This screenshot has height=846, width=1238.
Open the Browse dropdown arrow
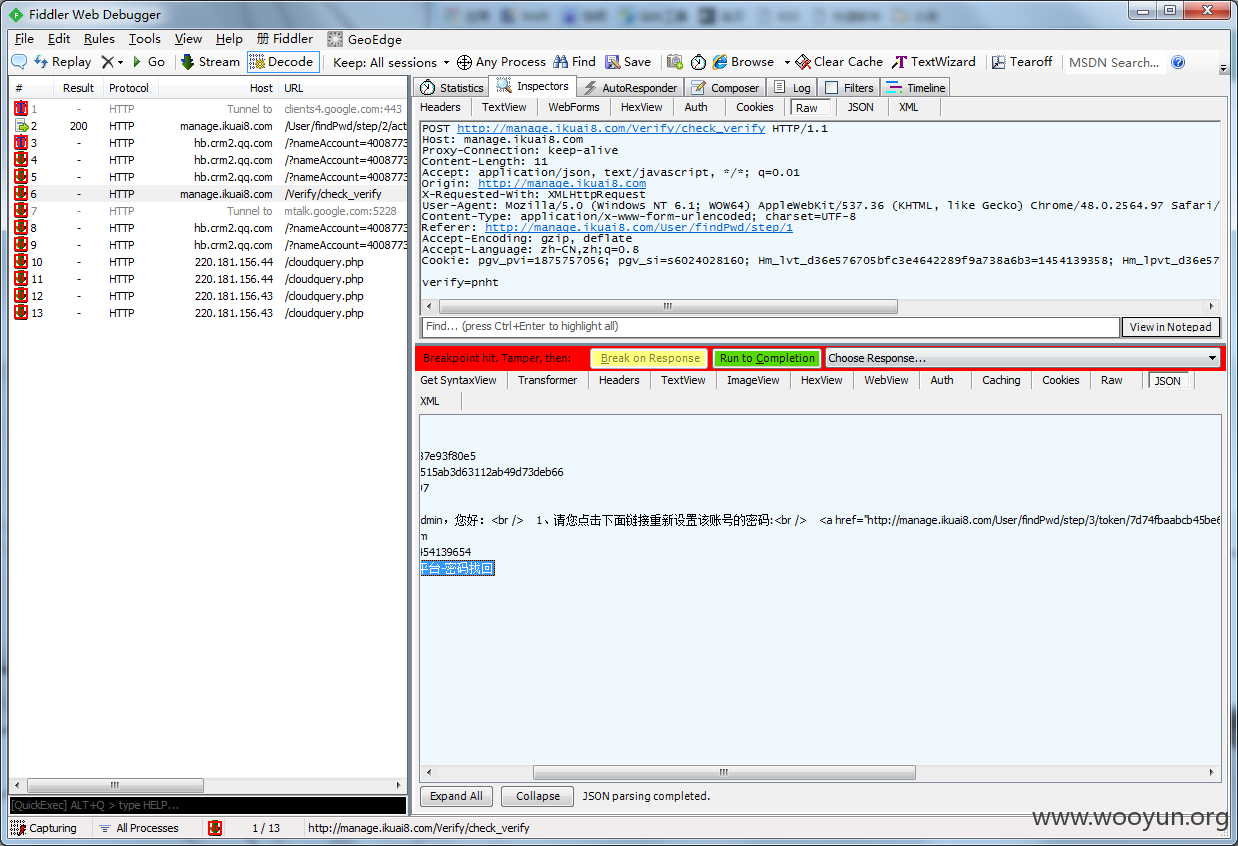(787, 62)
